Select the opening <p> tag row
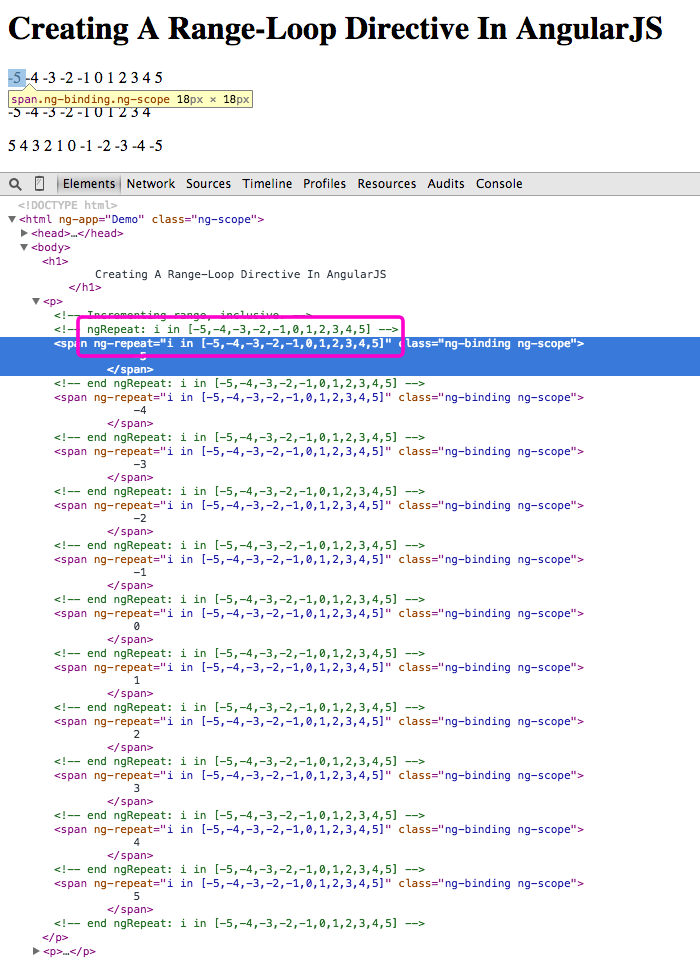Screen dimensions: 700x960 (53, 301)
